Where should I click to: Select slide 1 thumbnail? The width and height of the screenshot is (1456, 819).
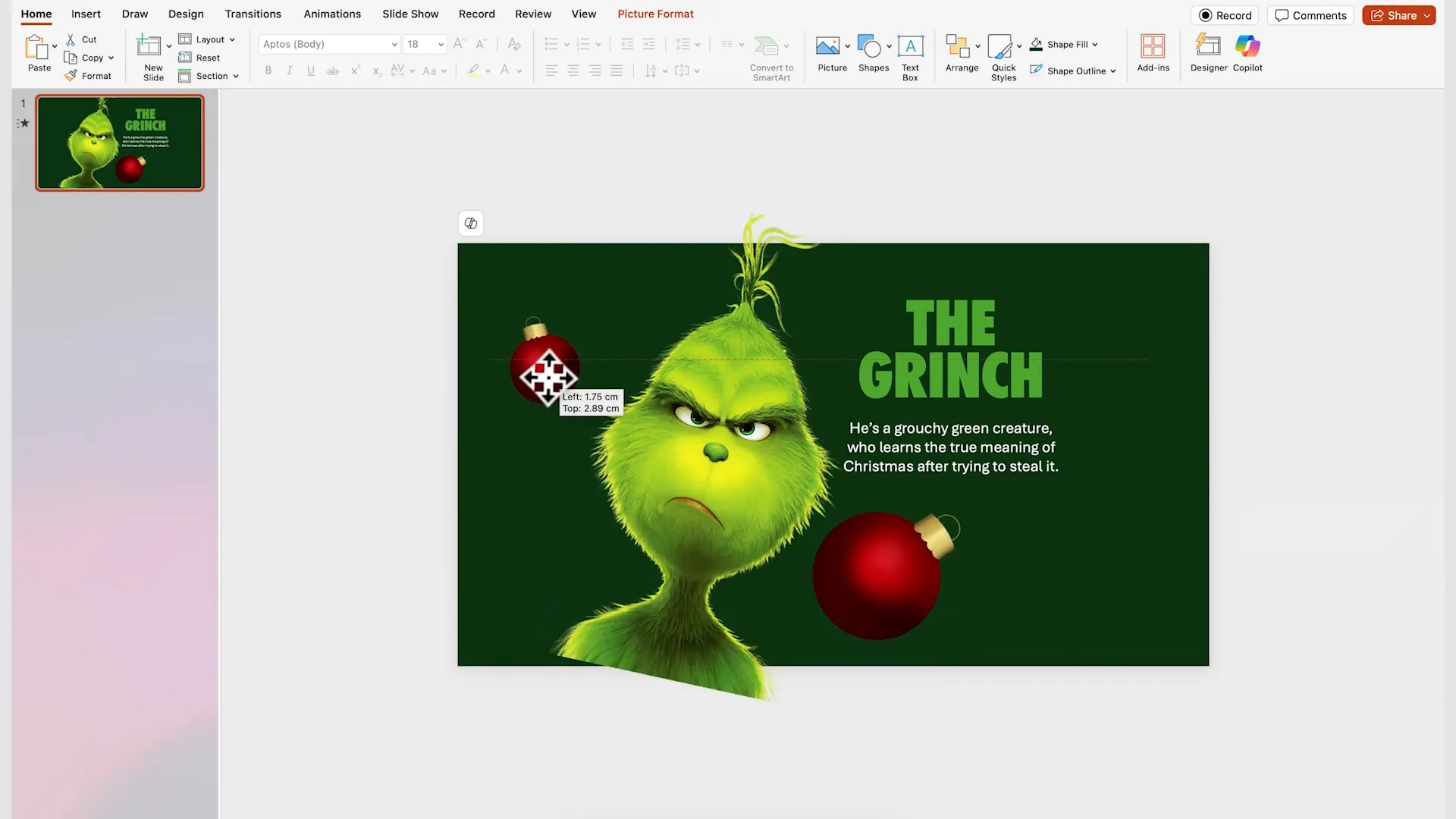point(120,143)
